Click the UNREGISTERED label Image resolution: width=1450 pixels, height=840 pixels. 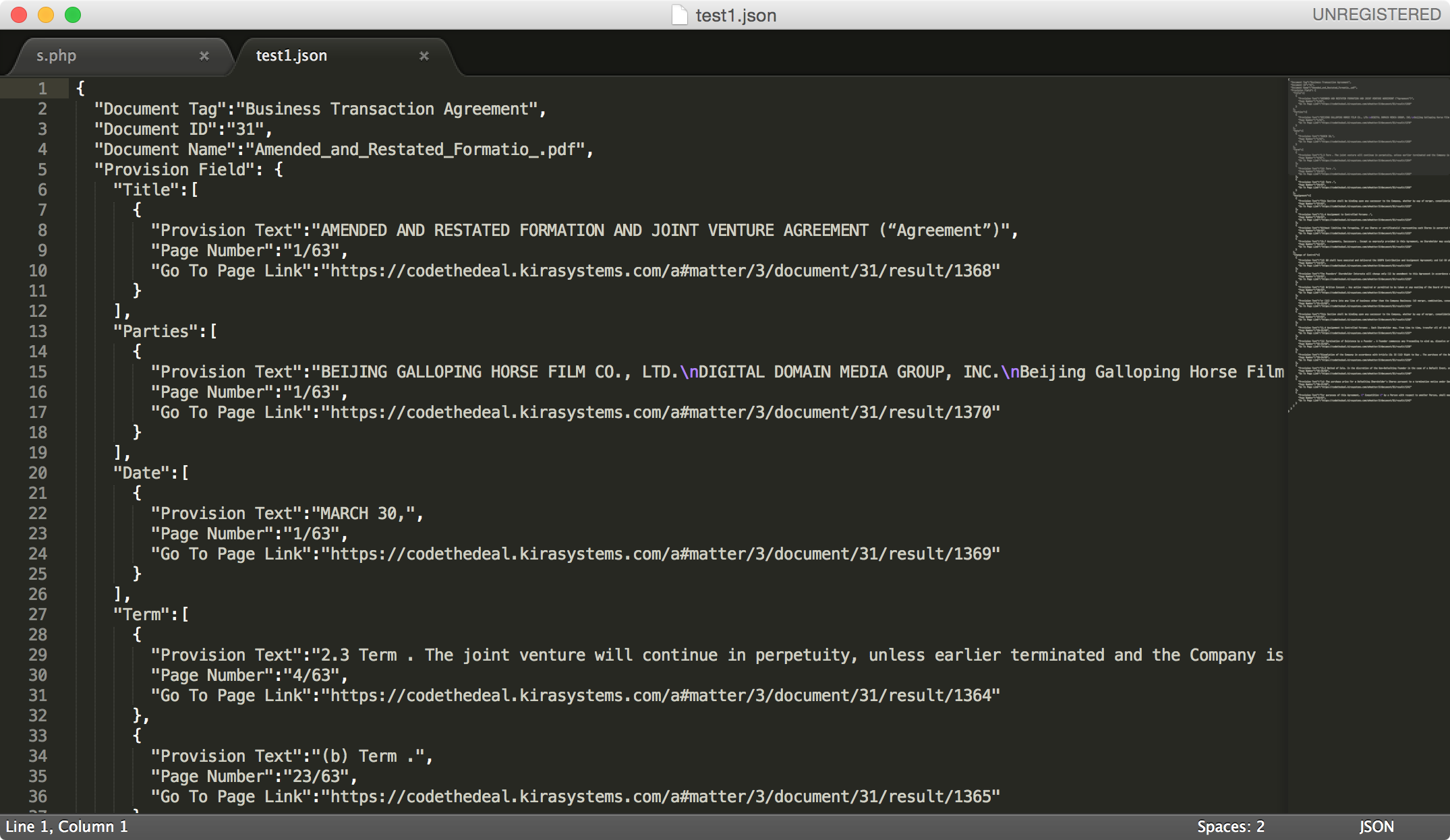(x=1376, y=15)
